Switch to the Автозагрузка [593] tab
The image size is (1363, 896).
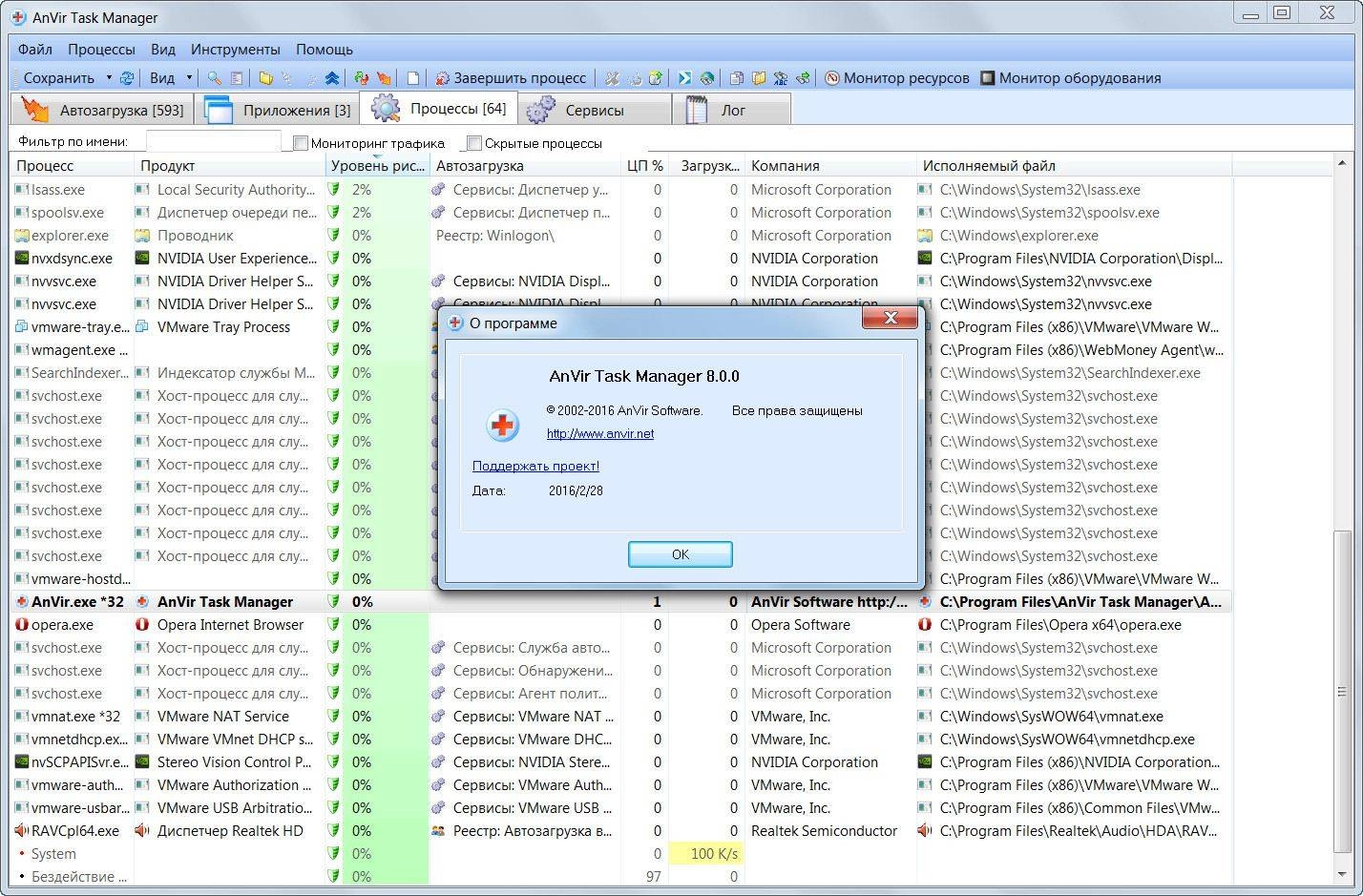[x=102, y=110]
